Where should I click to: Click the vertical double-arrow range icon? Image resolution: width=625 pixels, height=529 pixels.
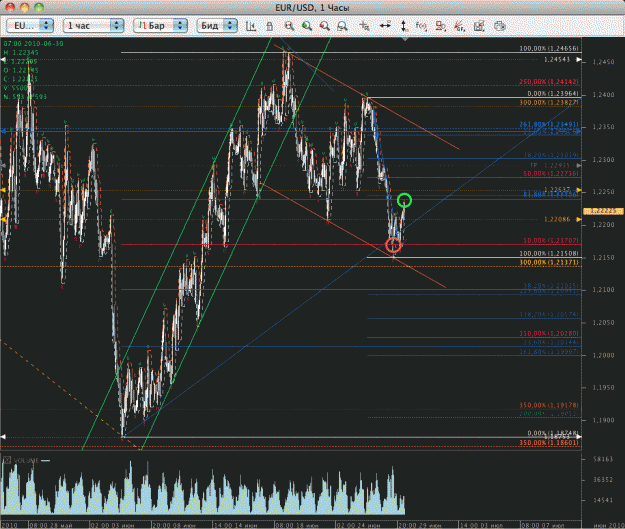(403, 26)
